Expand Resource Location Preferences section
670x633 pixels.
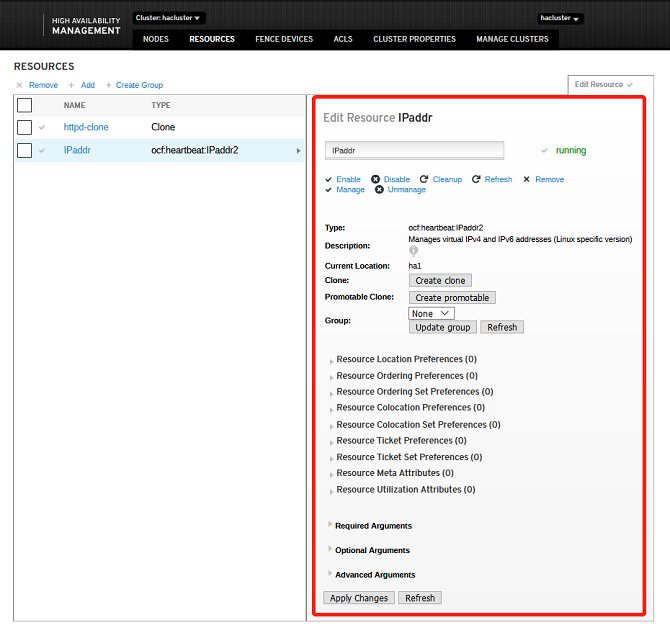tap(331, 359)
